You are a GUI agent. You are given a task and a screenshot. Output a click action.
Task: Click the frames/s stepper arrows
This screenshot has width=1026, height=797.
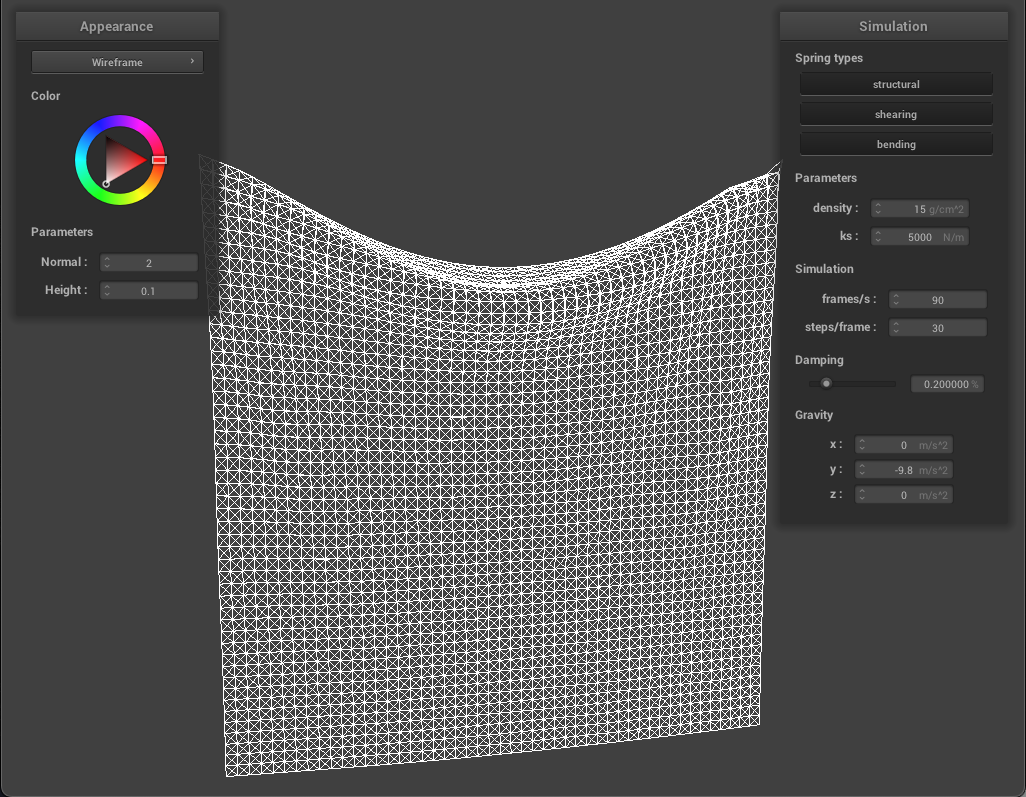[x=896, y=300]
